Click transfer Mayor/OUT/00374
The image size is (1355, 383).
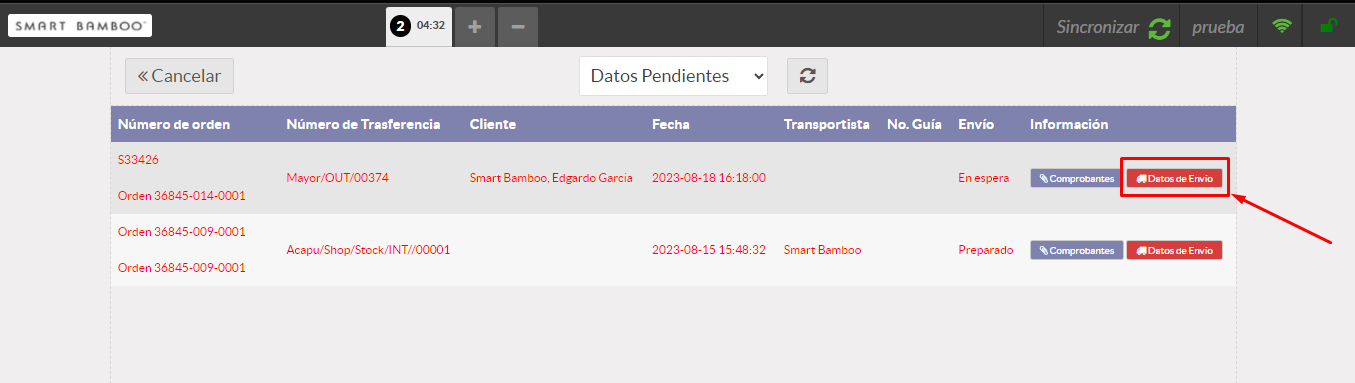[x=337, y=178]
